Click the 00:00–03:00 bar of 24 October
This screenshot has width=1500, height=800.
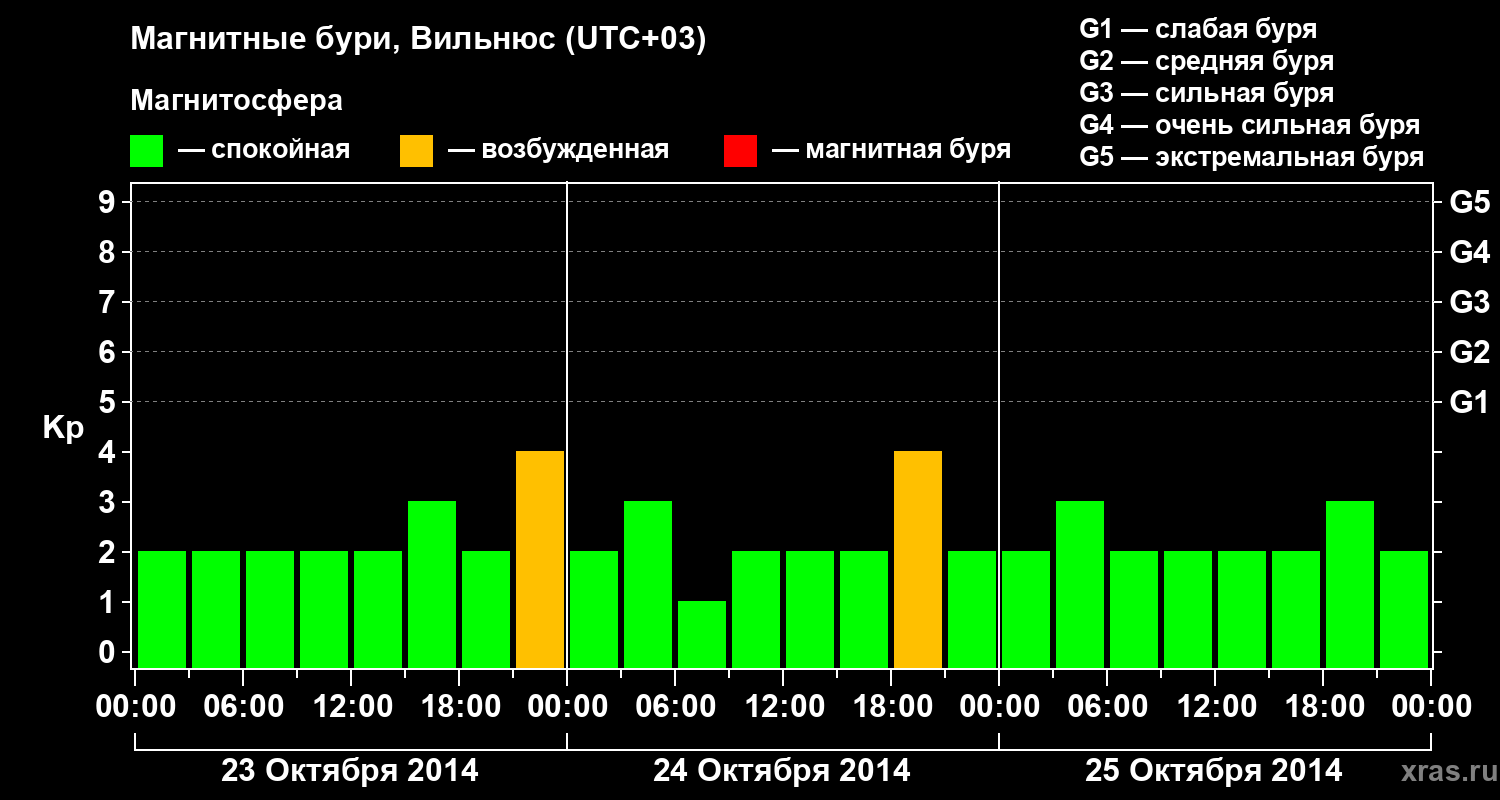(x=594, y=610)
